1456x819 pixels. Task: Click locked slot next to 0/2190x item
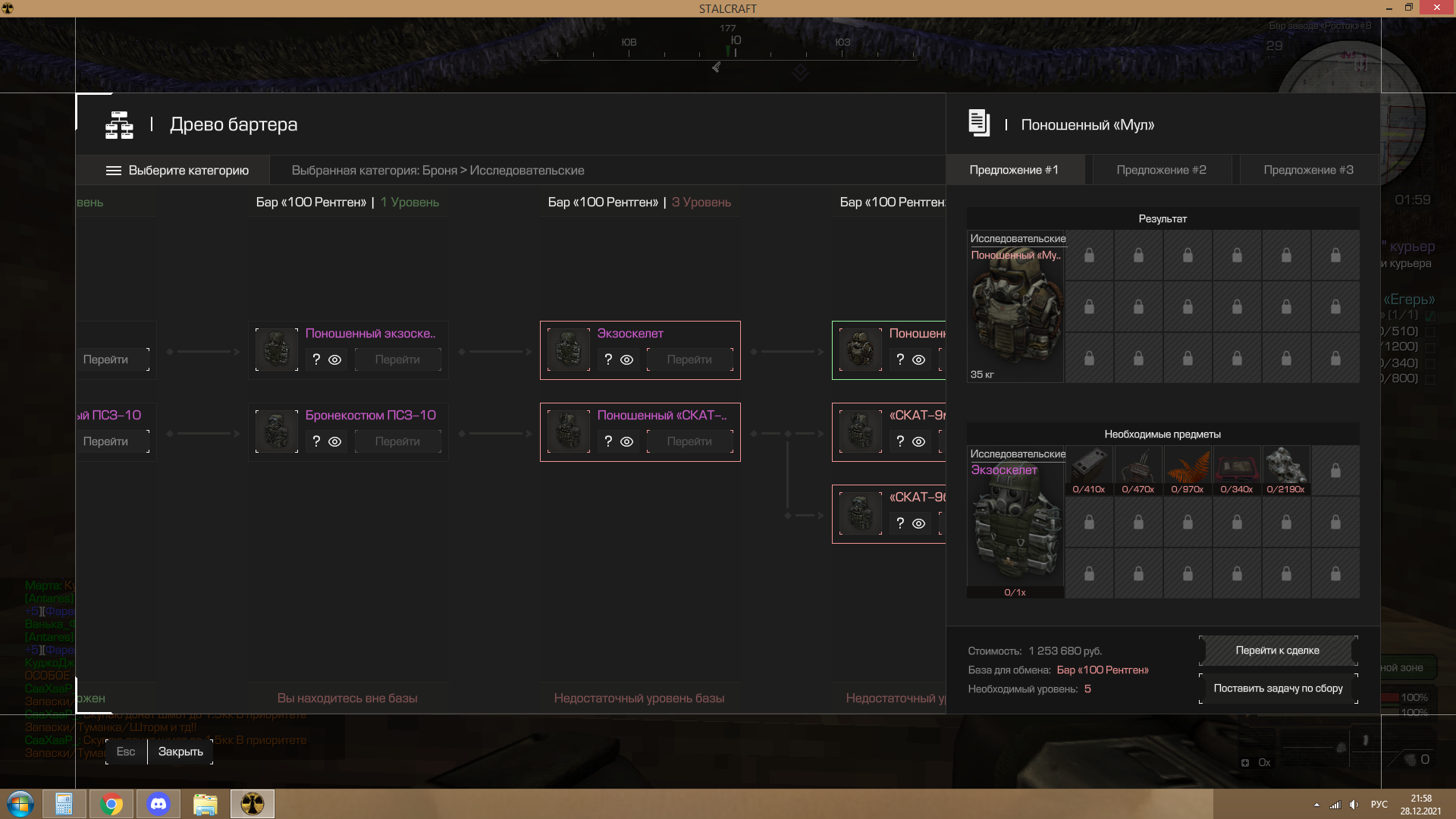click(x=1335, y=471)
